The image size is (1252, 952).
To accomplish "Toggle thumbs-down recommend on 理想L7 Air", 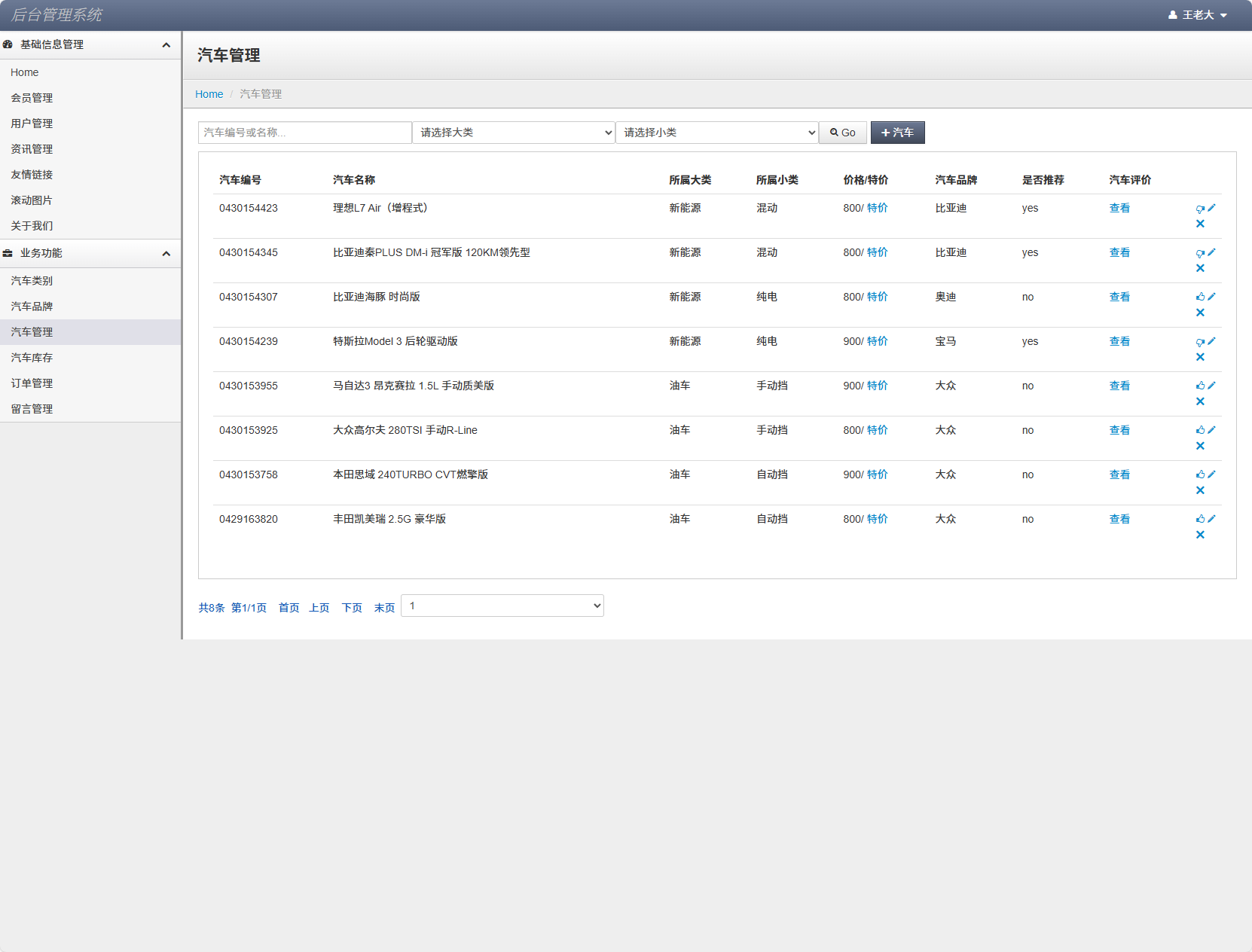I will [1200, 209].
